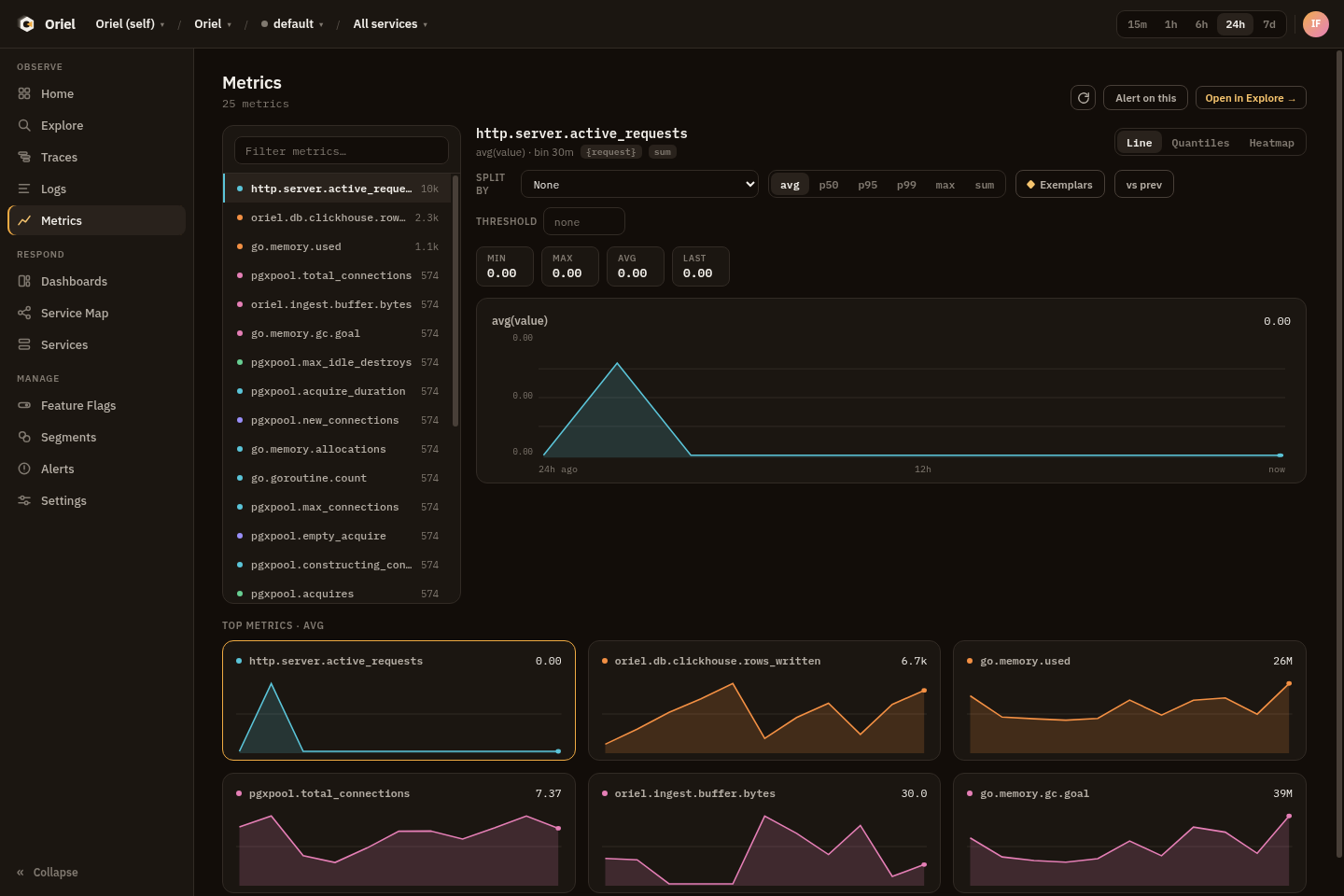Open the oriel.ingest.buffer.bytes card
The height and width of the screenshot is (896, 1344).
(x=764, y=833)
